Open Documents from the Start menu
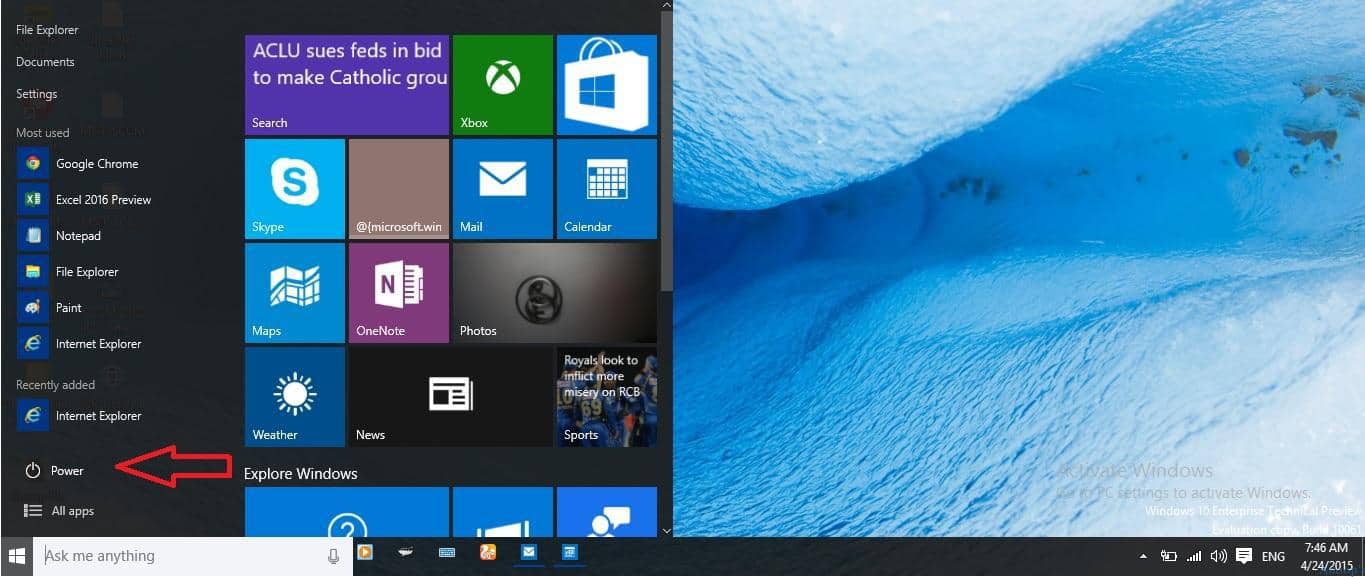The height and width of the screenshot is (577, 1365). coord(45,62)
